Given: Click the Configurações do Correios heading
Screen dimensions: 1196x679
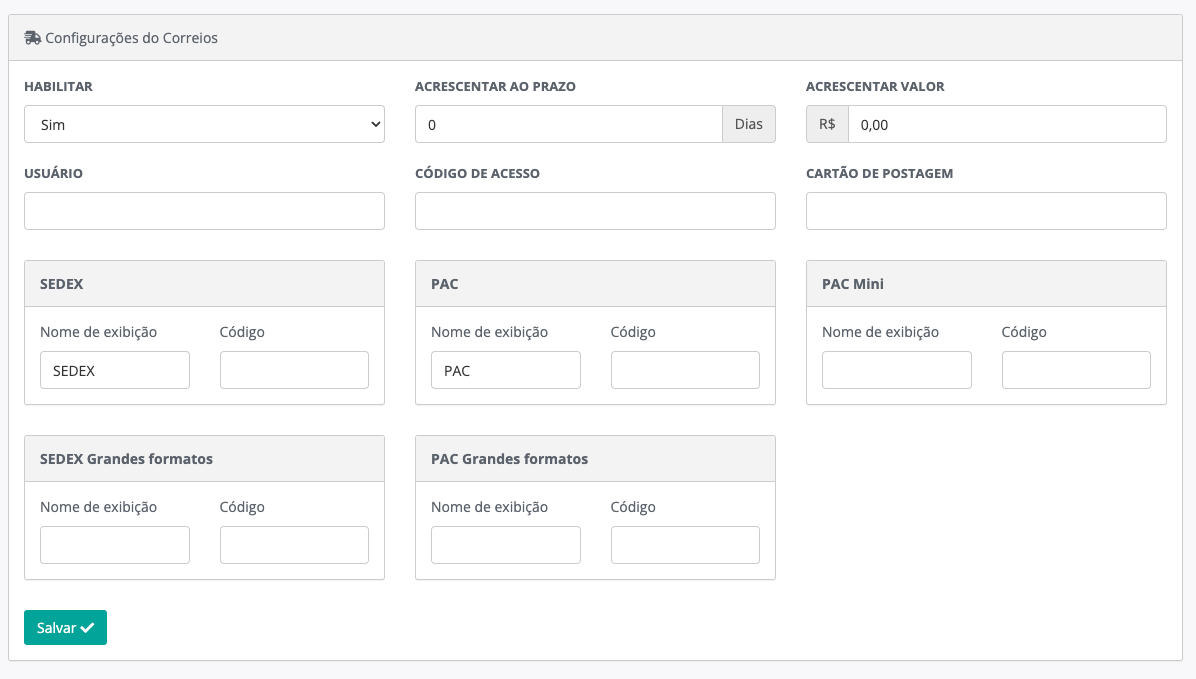Looking at the screenshot, I should tap(131, 37).
